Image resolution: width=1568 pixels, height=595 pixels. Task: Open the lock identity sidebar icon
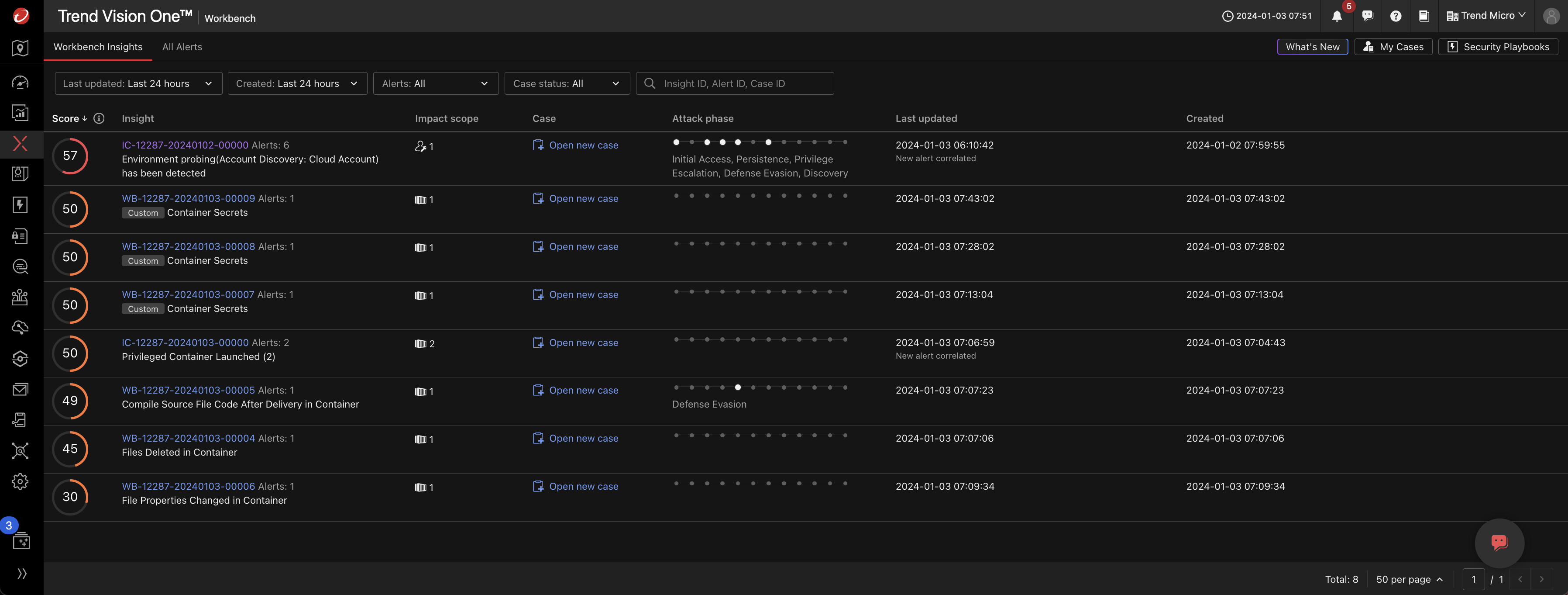tap(20, 236)
